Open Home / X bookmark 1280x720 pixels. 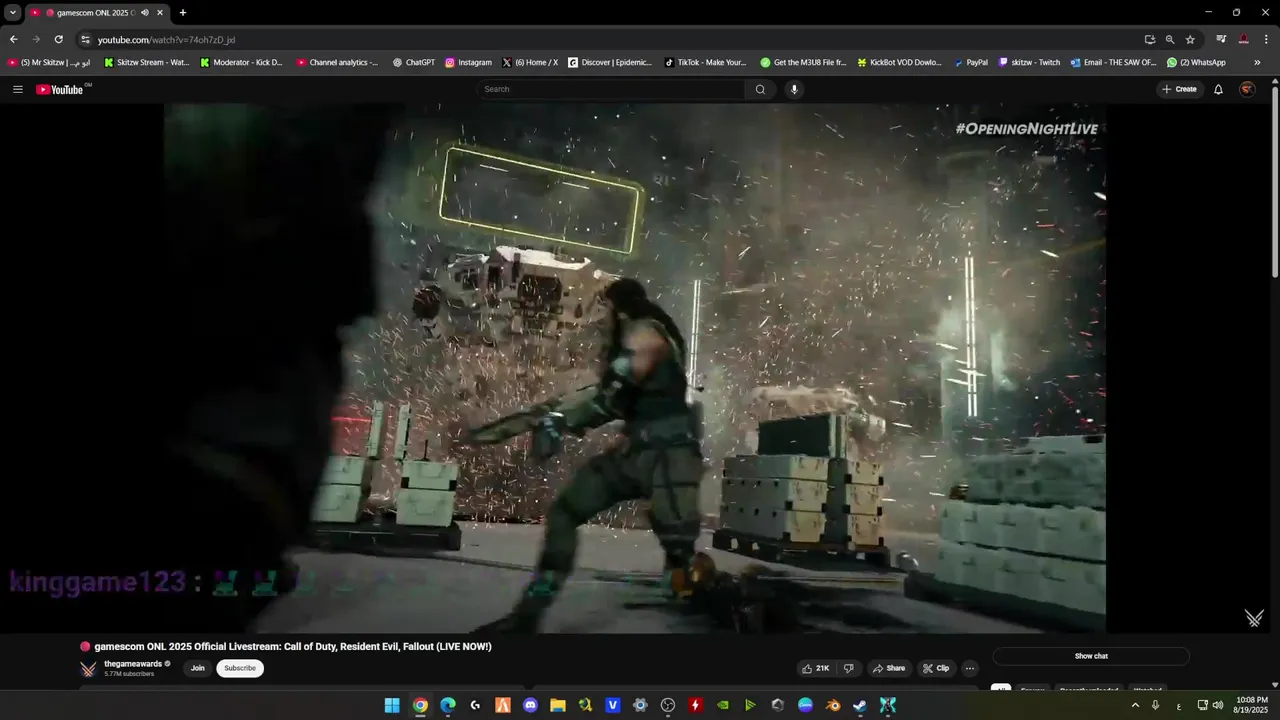click(x=530, y=62)
